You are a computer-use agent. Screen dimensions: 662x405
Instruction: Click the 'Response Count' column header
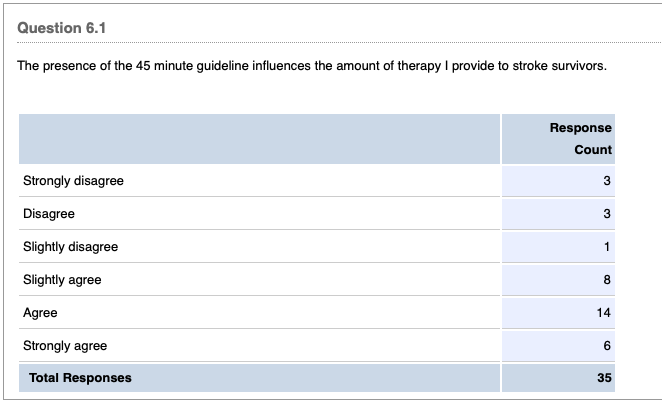coord(580,139)
